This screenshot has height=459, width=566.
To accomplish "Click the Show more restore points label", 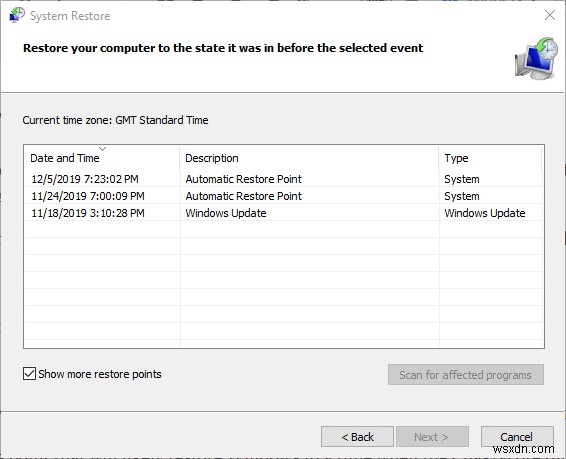I will [x=100, y=374].
